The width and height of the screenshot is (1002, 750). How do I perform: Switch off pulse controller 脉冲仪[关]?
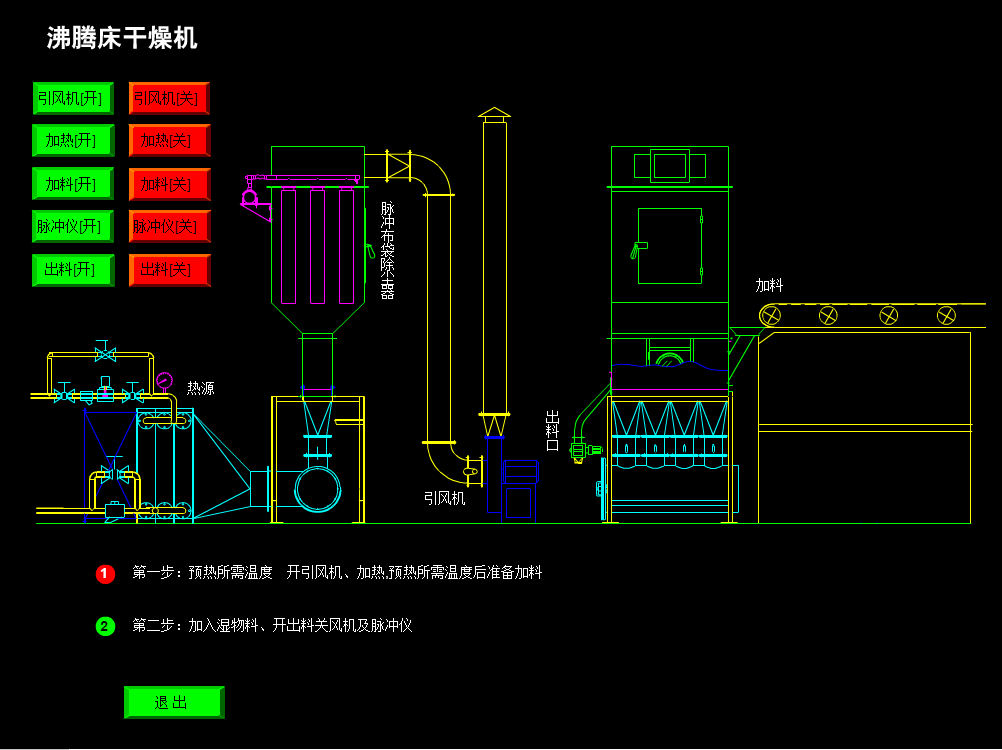(x=169, y=226)
